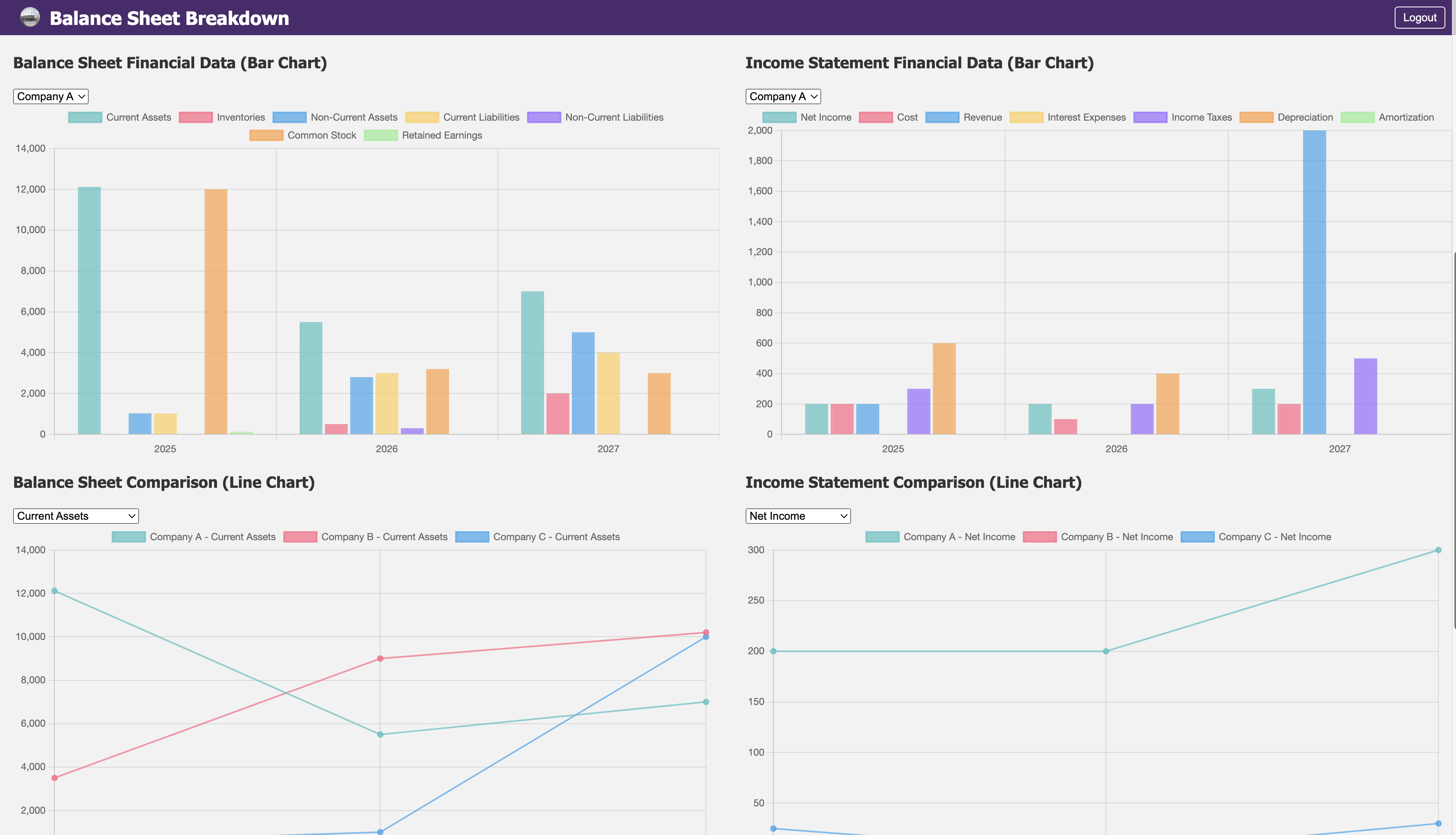Expand the Current Assets metric dropdown

pyautogui.click(x=76, y=516)
